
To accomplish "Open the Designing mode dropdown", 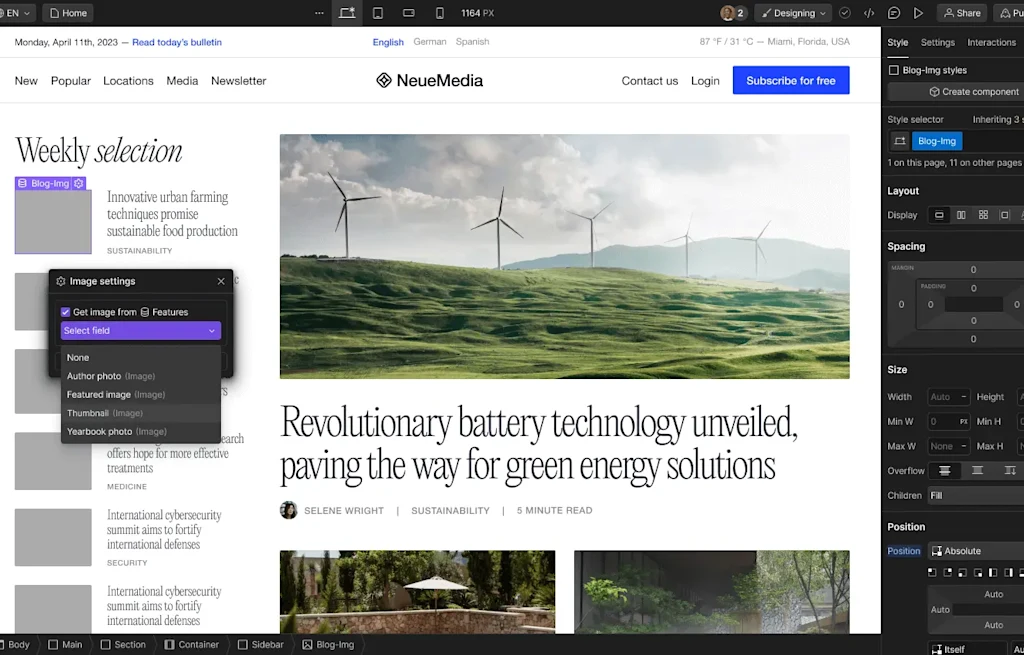I will pyautogui.click(x=793, y=13).
